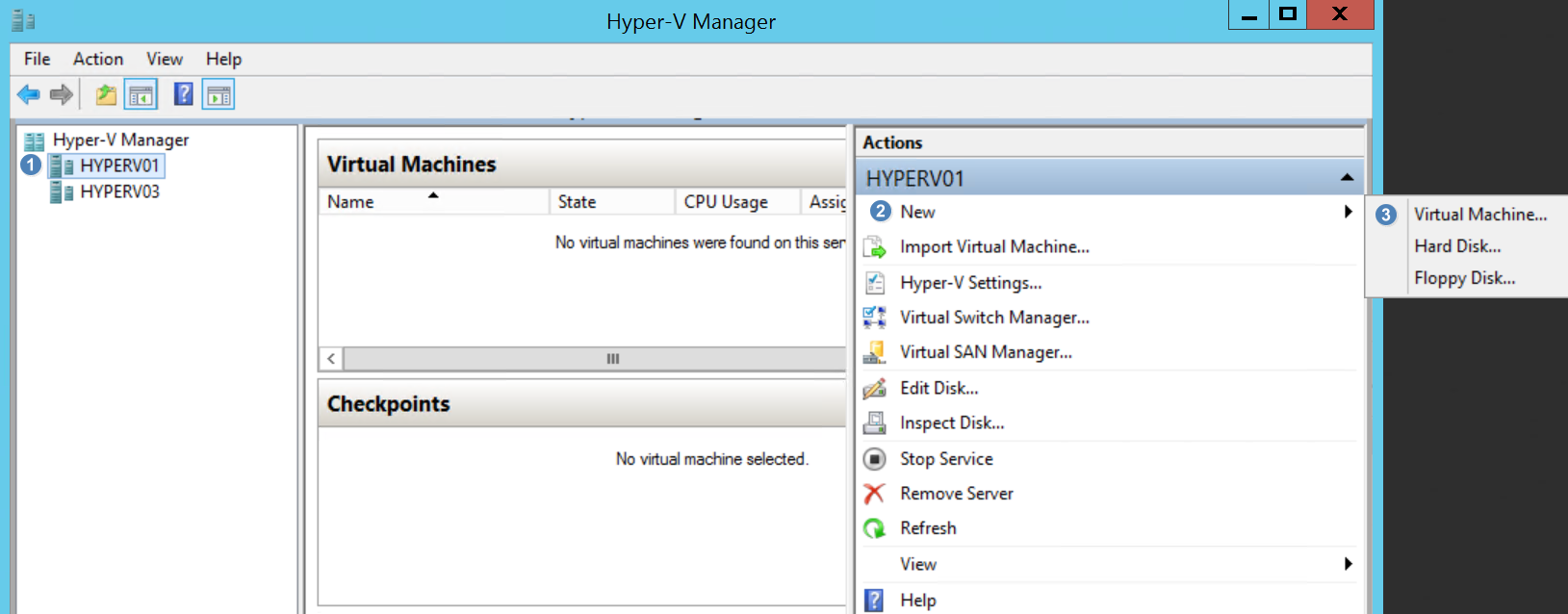Click the CPU Usage column header
The image size is (1568, 614).
pyautogui.click(x=738, y=202)
